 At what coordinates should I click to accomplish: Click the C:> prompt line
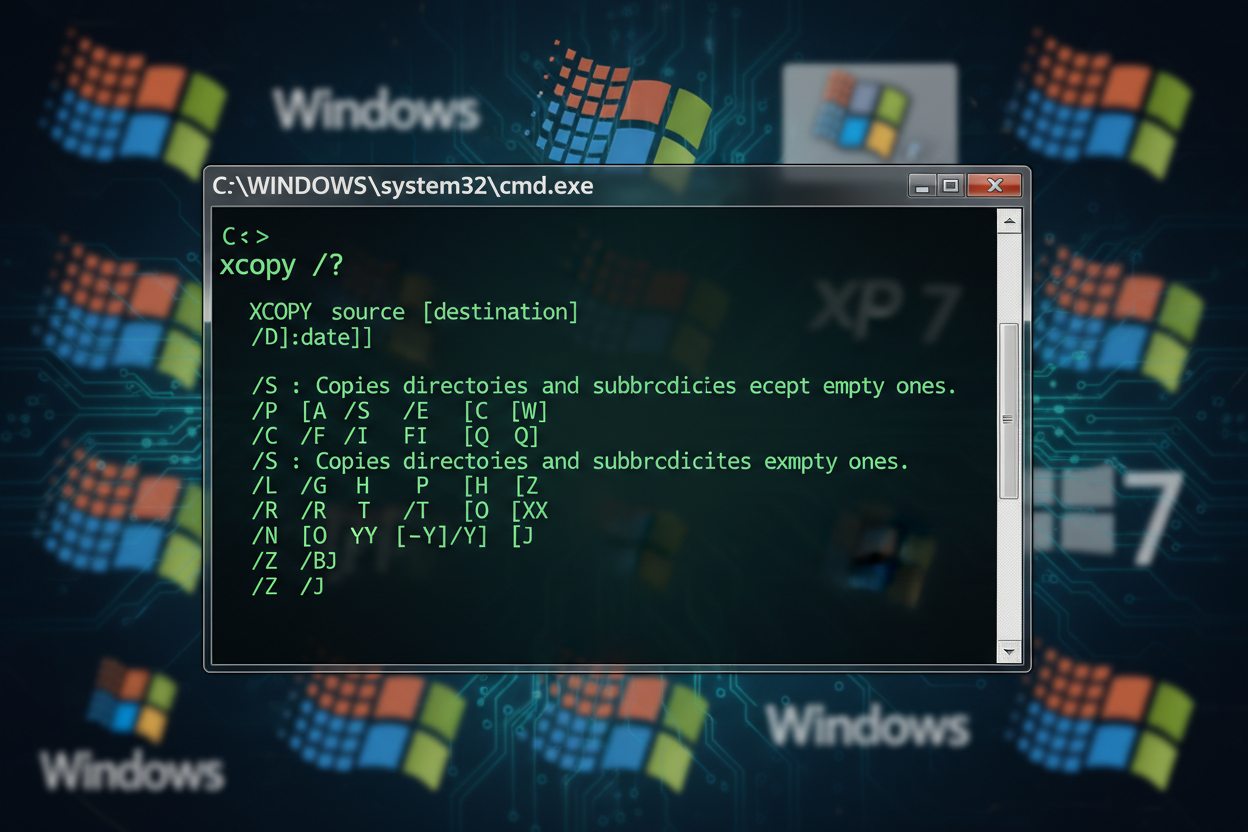pos(245,237)
